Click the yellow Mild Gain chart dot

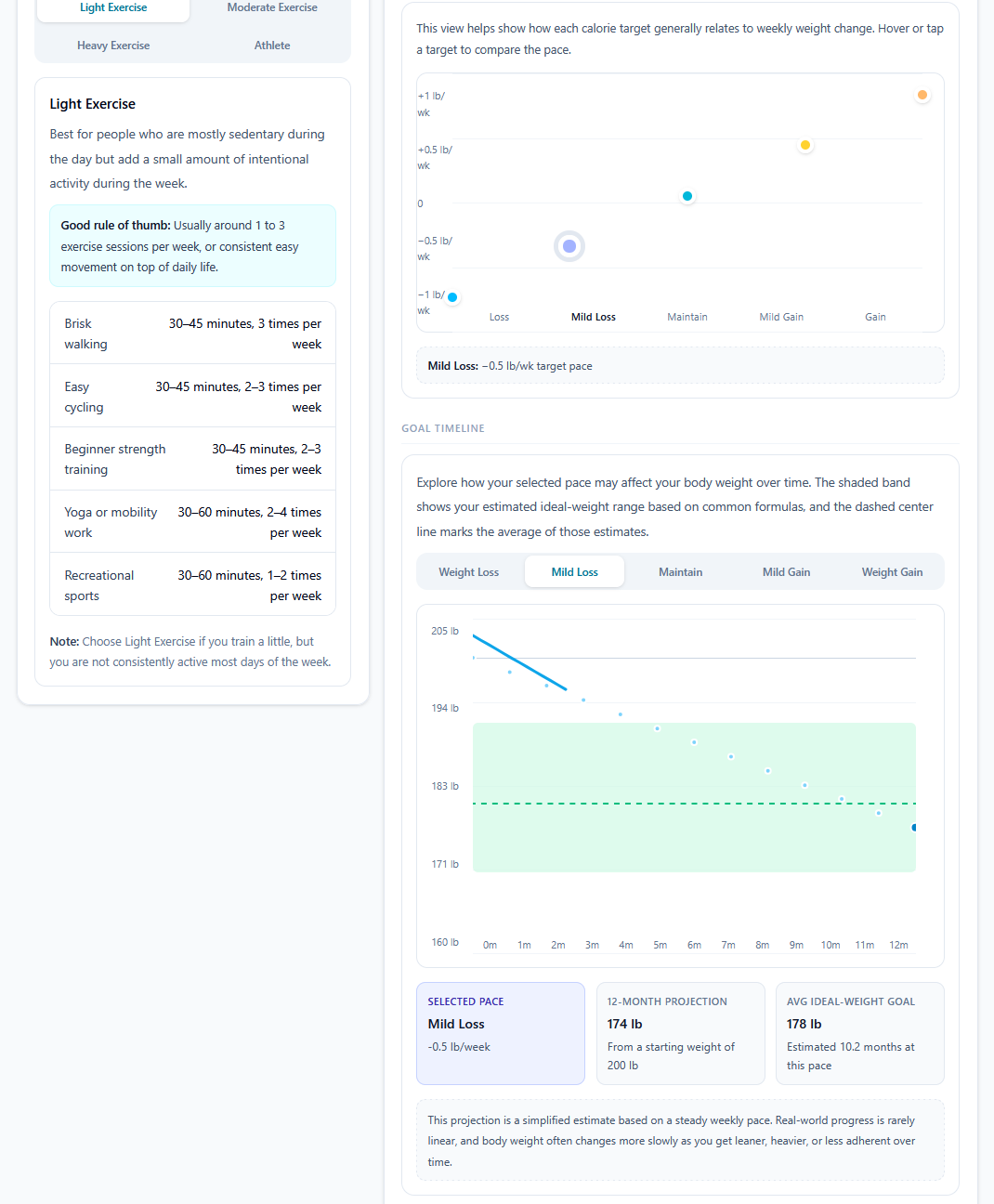pos(804,145)
